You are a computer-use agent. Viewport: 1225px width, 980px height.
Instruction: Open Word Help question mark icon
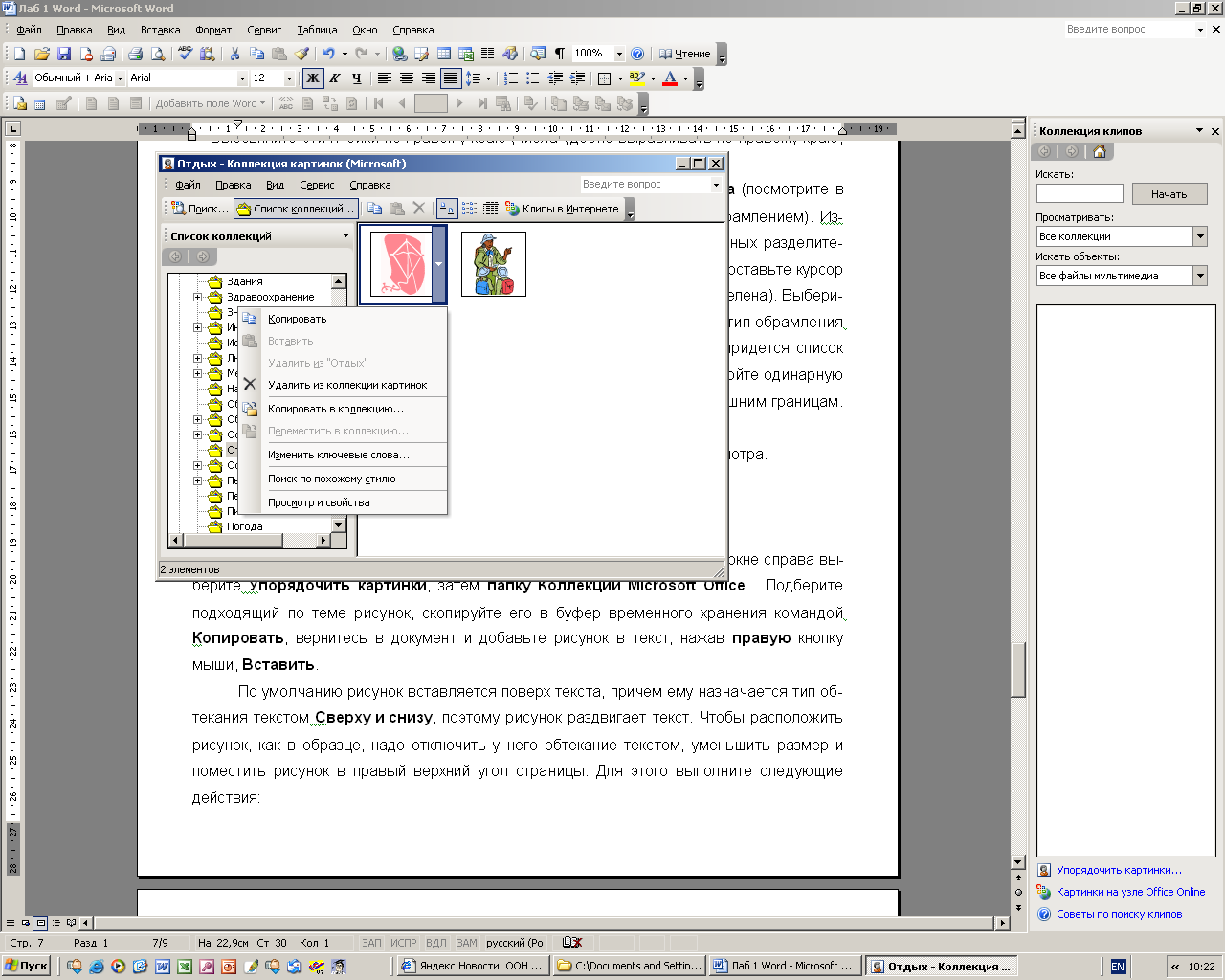coord(637,54)
